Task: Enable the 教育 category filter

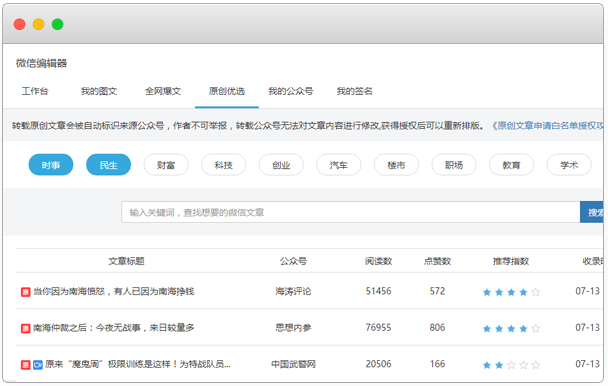Action: coord(511,165)
